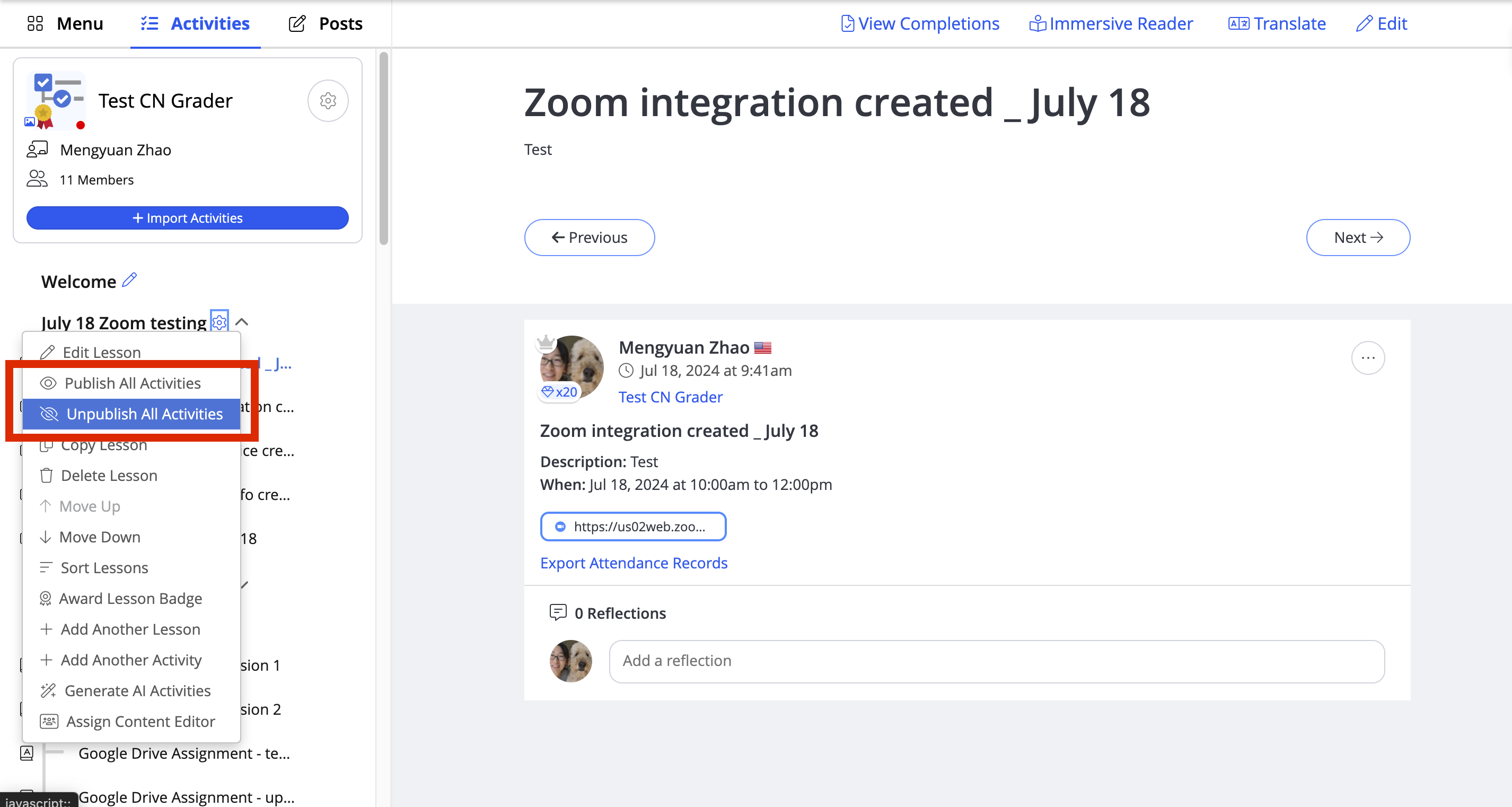Open Google Drive Assignment - up... activity

point(186,797)
